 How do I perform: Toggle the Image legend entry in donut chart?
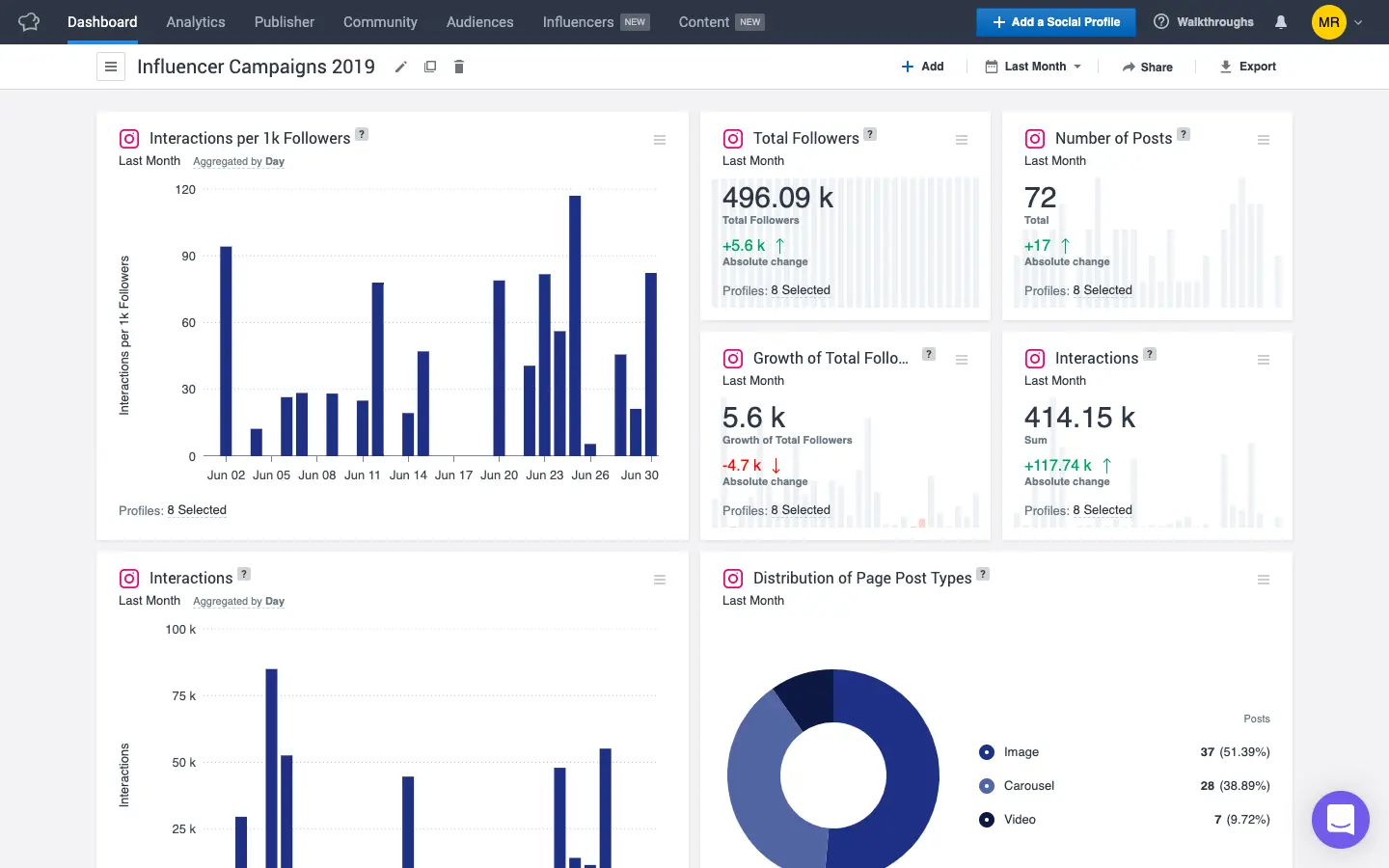pos(1021,752)
